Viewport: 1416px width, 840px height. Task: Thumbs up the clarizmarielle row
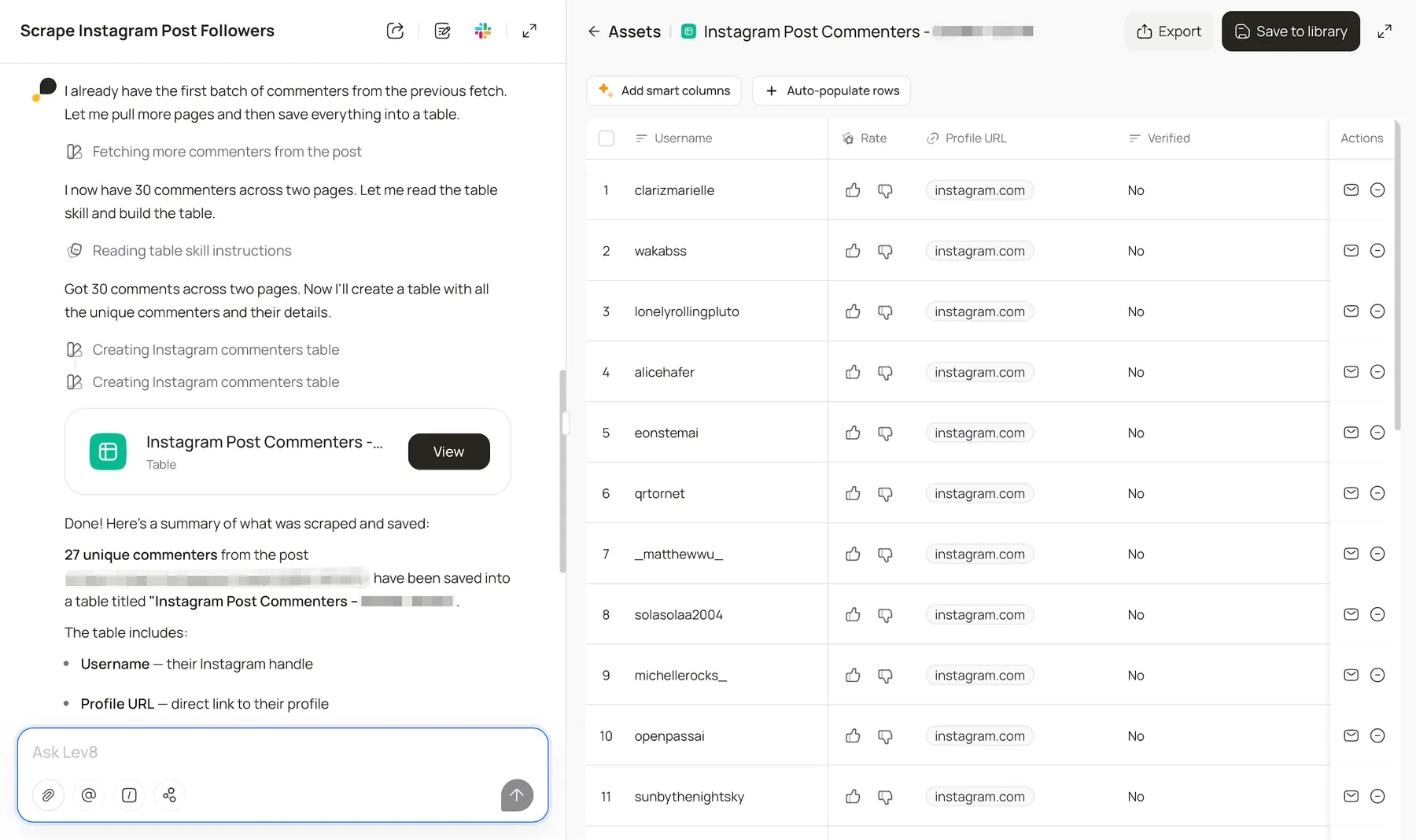853,190
